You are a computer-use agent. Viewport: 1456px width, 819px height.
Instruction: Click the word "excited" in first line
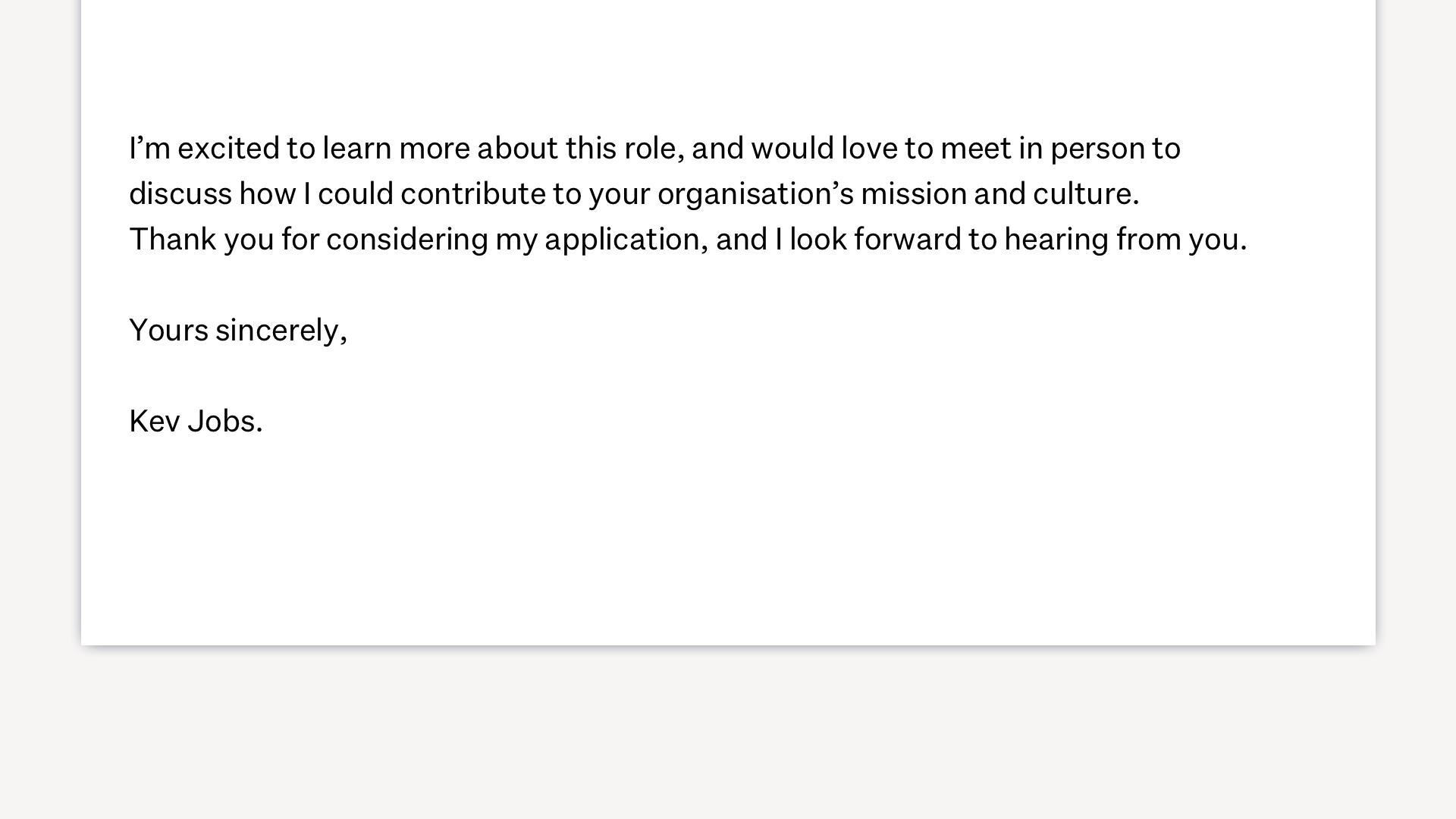coord(228,149)
